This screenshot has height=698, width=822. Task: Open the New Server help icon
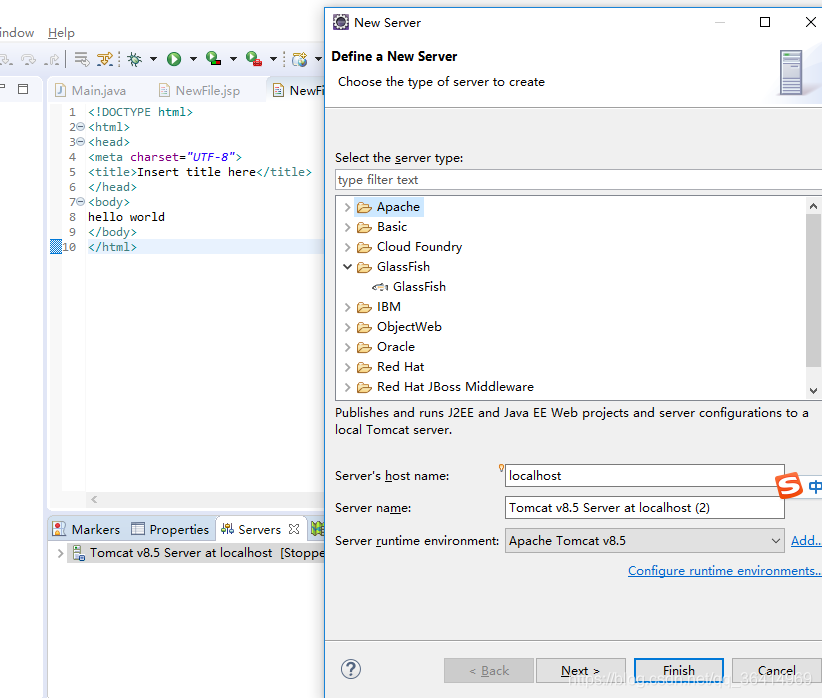point(351,669)
